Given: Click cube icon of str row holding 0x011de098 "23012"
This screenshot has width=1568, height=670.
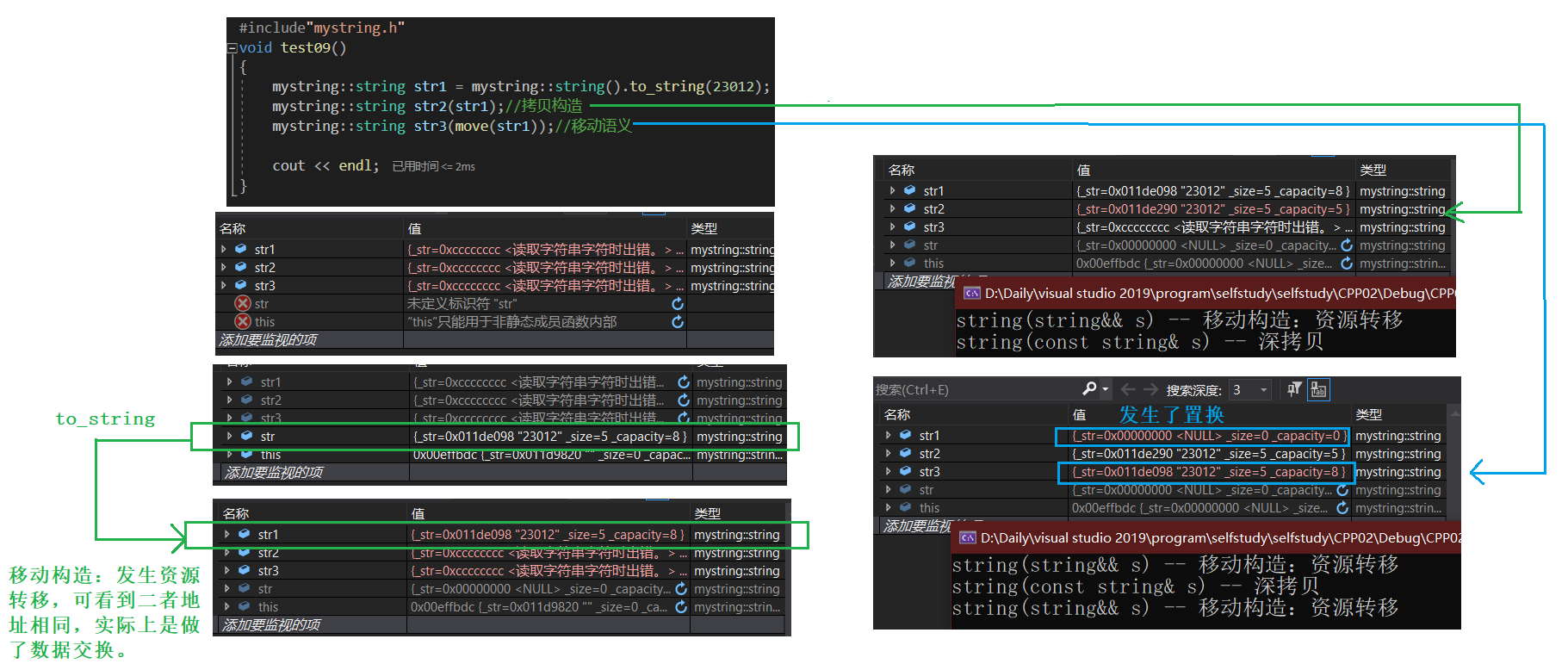Looking at the screenshot, I should tap(246, 436).
